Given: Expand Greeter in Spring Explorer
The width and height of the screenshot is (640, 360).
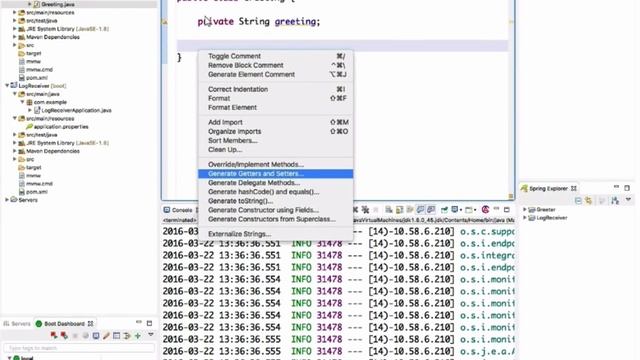Looking at the screenshot, I should point(525,209).
